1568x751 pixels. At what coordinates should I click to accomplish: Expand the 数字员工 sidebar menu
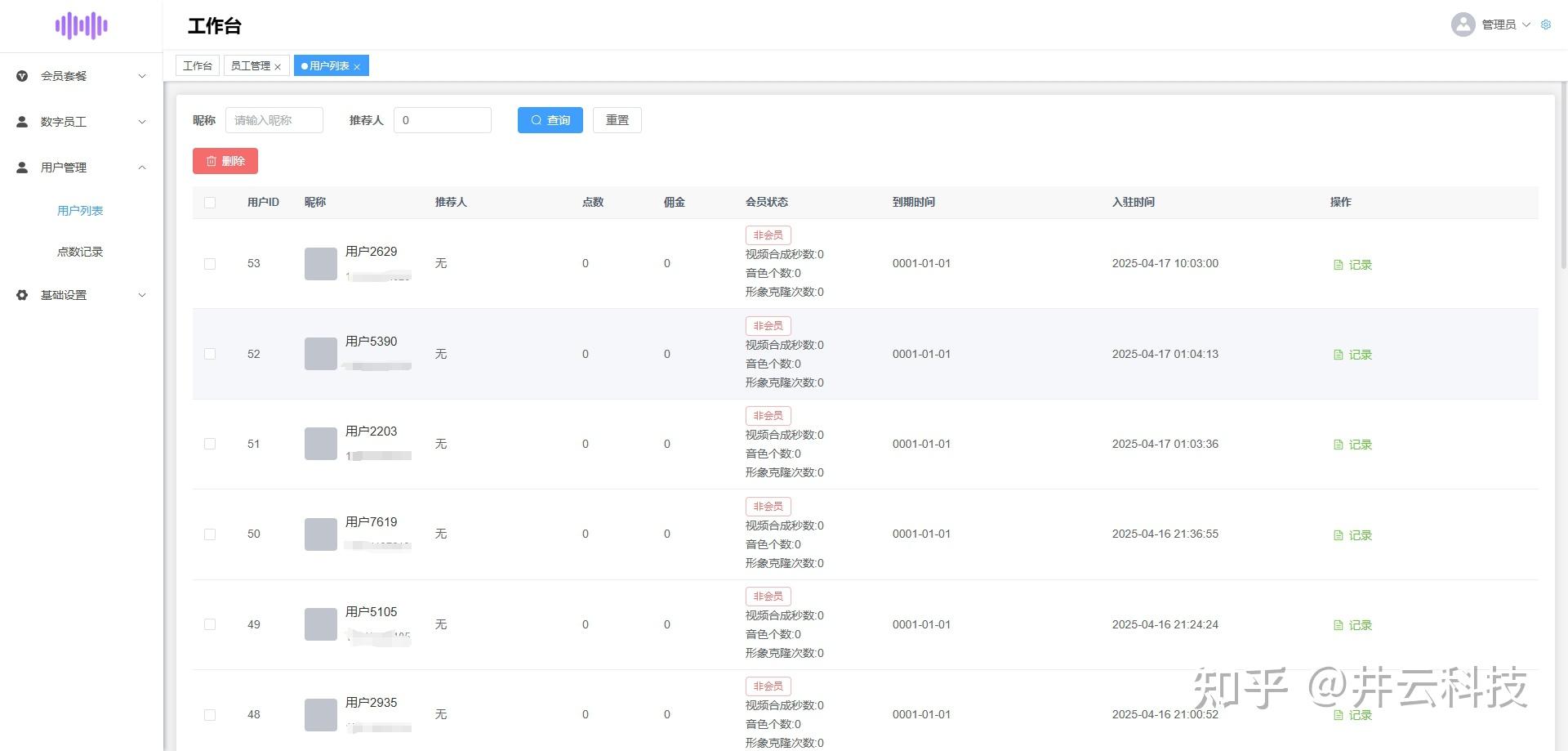[82, 122]
